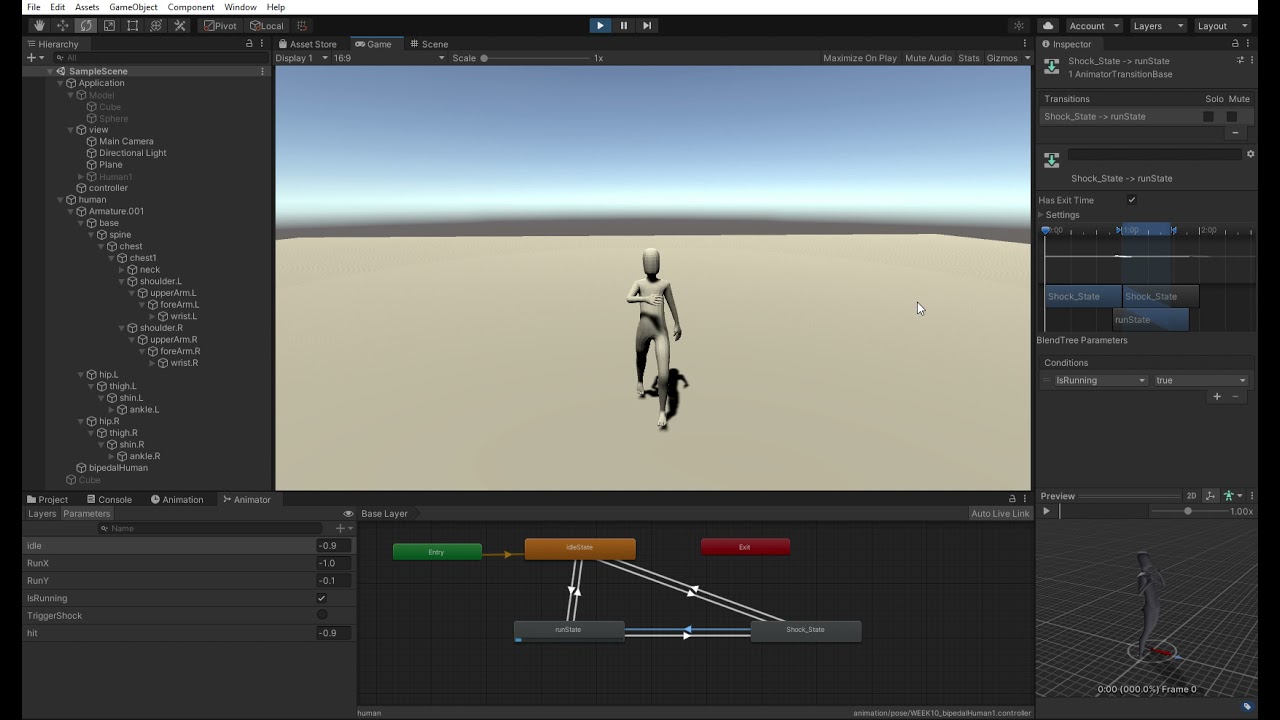This screenshot has width=1280, height=720.
Task: Open the GameObject menu
Action: pyautogui.click(x=133, y=7)
